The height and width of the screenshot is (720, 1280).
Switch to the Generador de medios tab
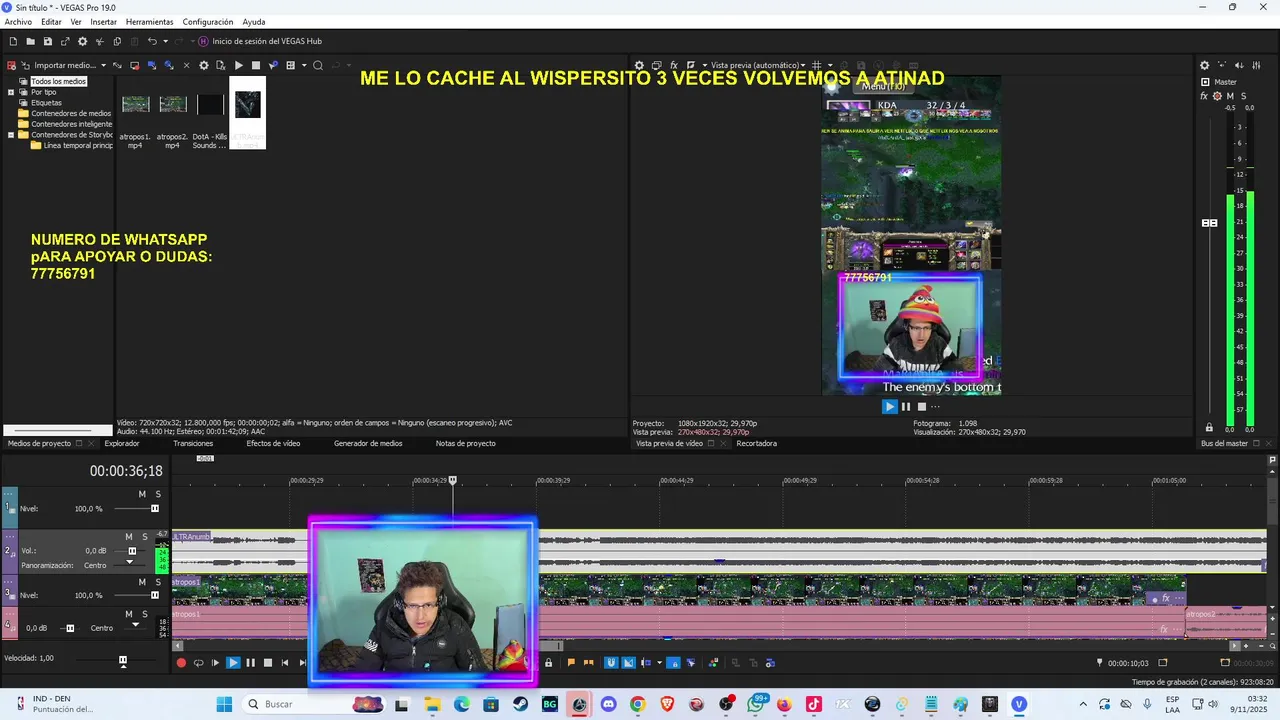pos(368,443)
